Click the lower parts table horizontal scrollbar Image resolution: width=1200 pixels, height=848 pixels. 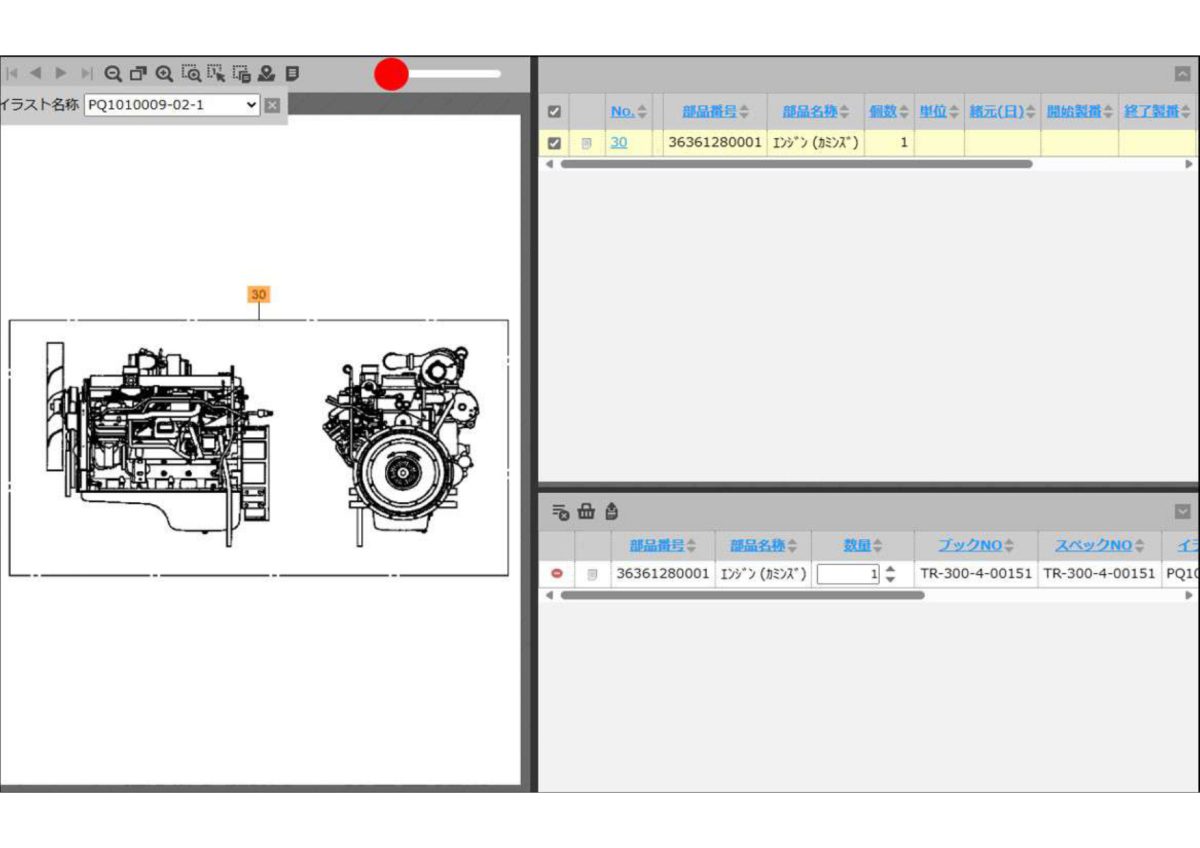(742, 595)
